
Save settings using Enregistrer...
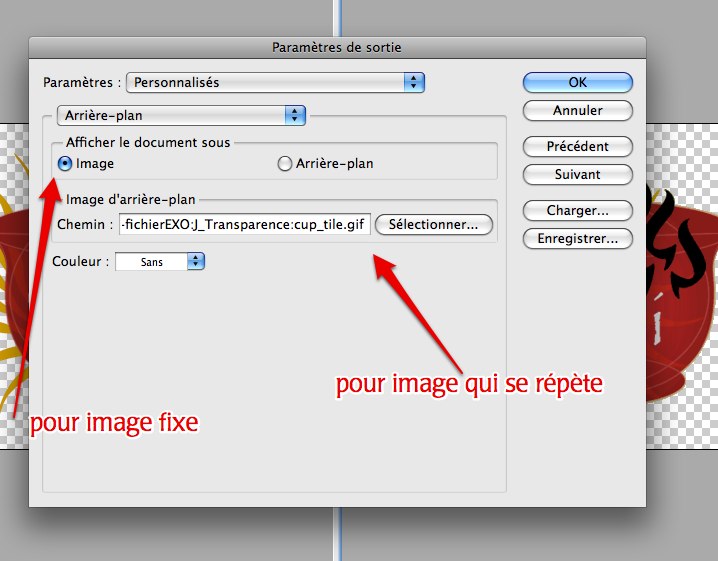(577, 239)
